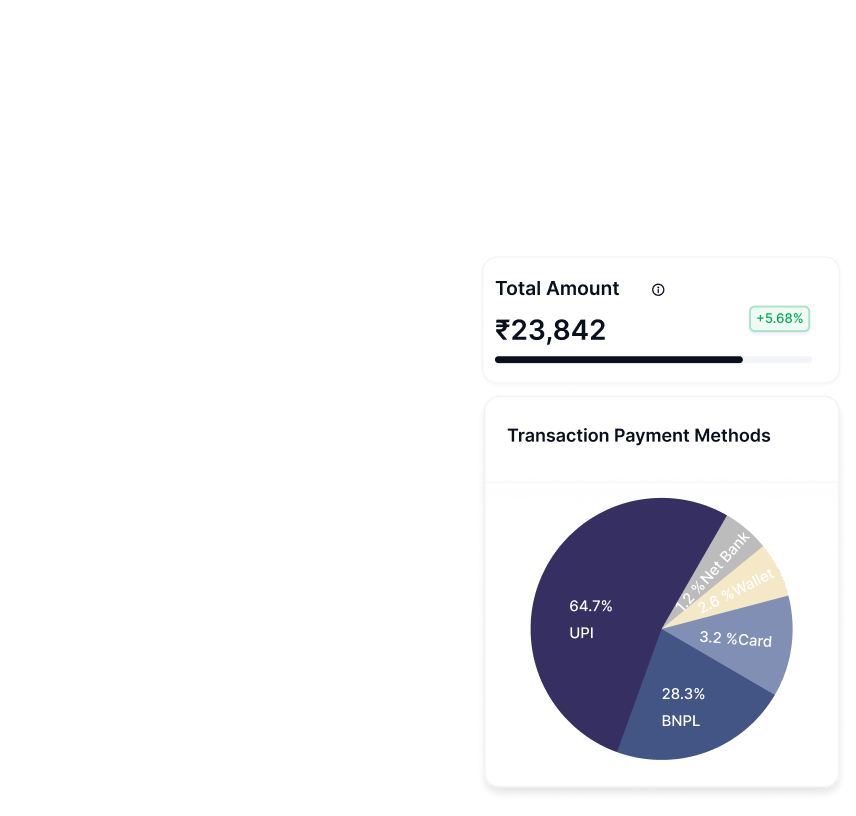856x816 pixels.
Task: Click the 28.3% label on the pie chart
Action: (683, 694)
